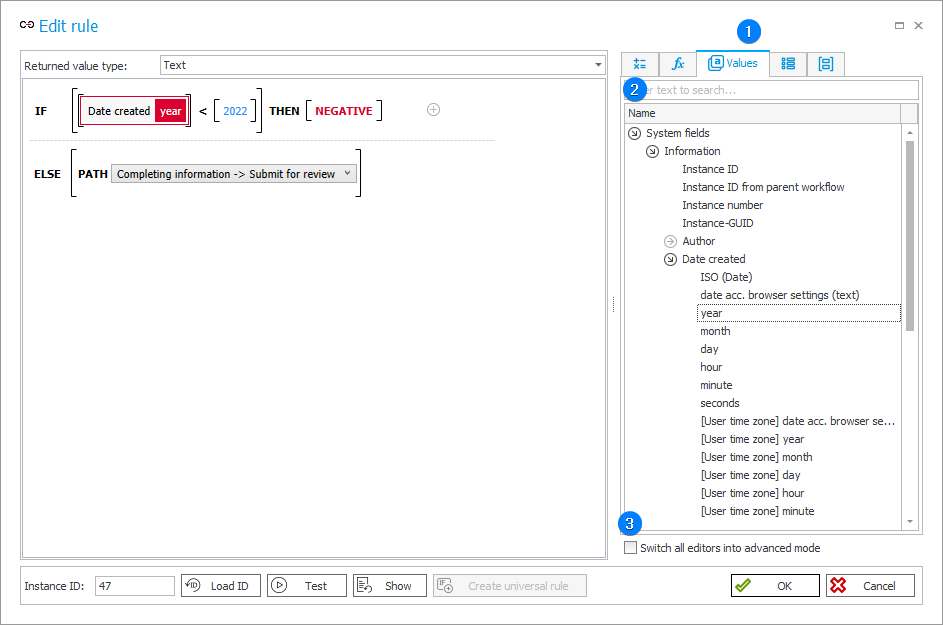Expand the Author node
Viewport: 943px width, 625px height.
[x=670, y=241]
